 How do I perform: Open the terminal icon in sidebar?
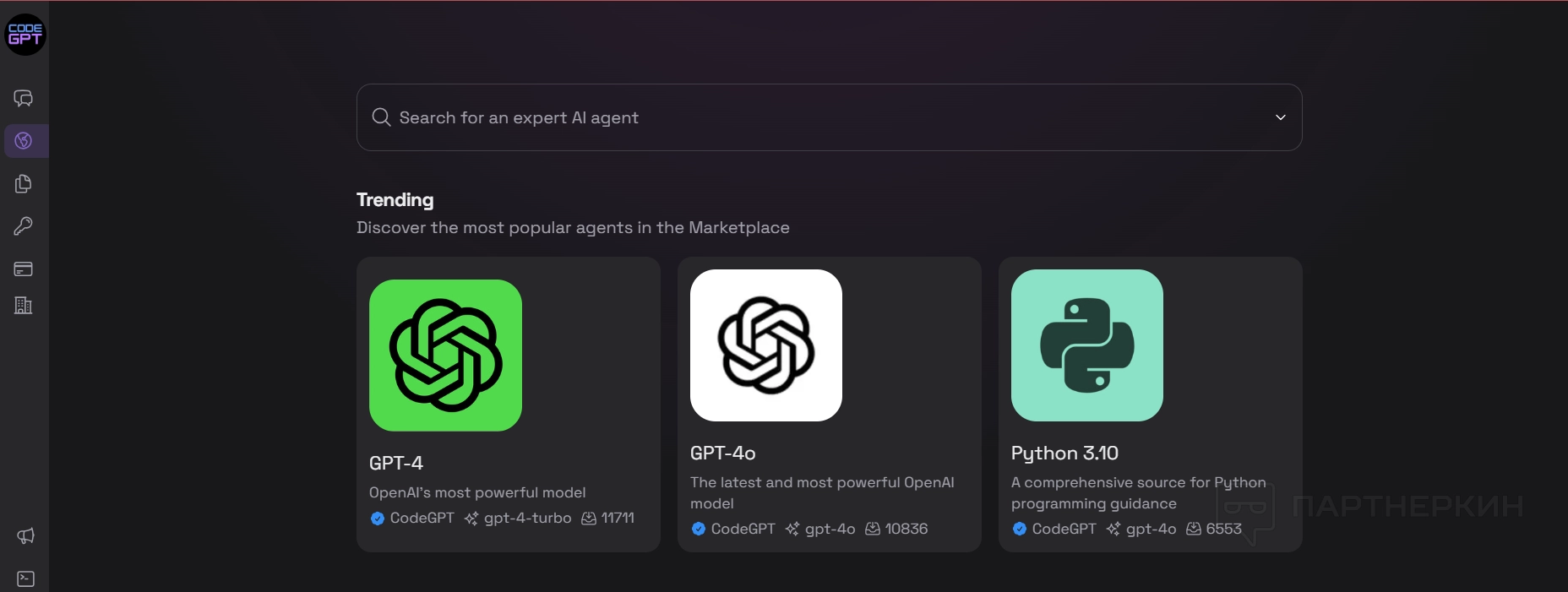25,579
